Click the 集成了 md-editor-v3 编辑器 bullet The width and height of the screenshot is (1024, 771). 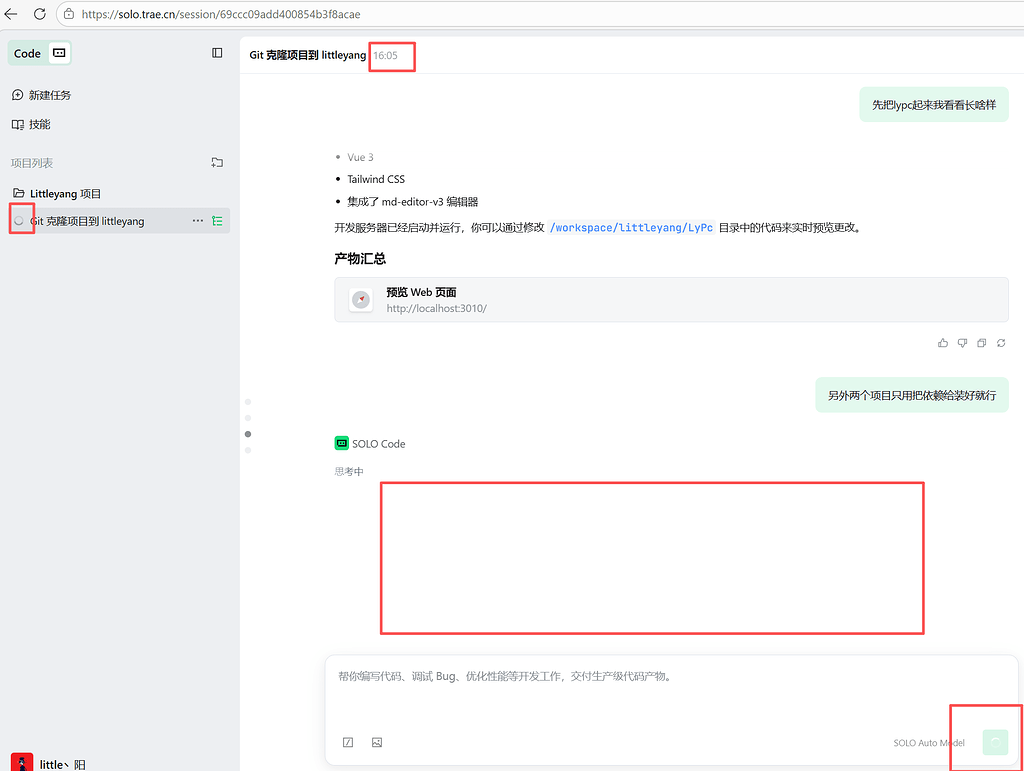tap(413, 202)
